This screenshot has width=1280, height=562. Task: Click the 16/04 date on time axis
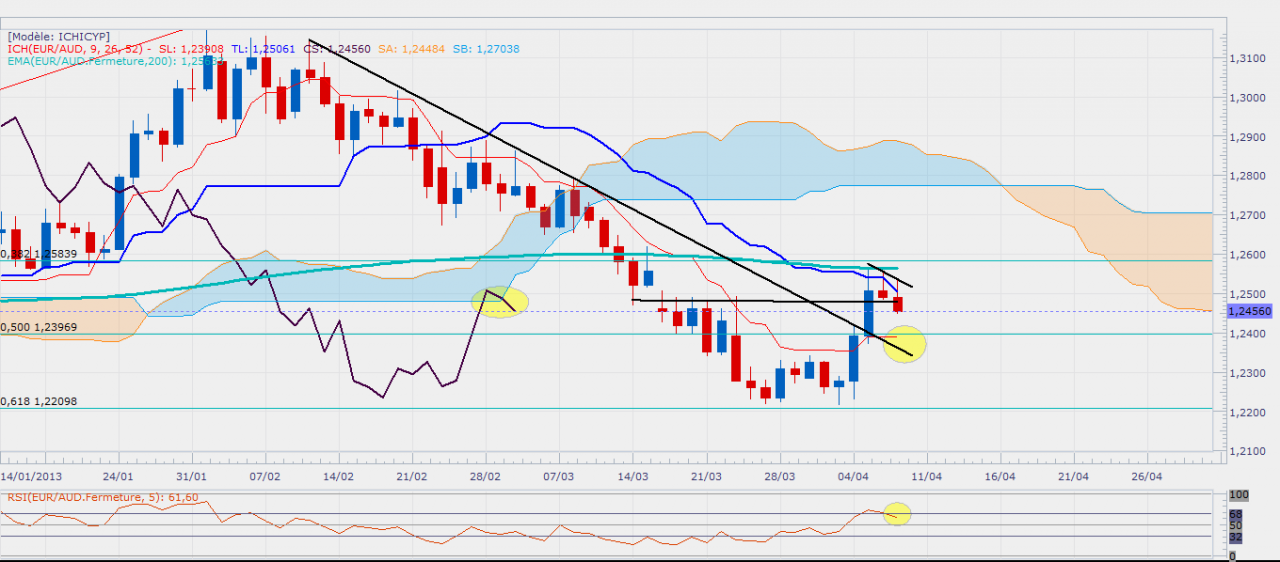pos(999,477)
